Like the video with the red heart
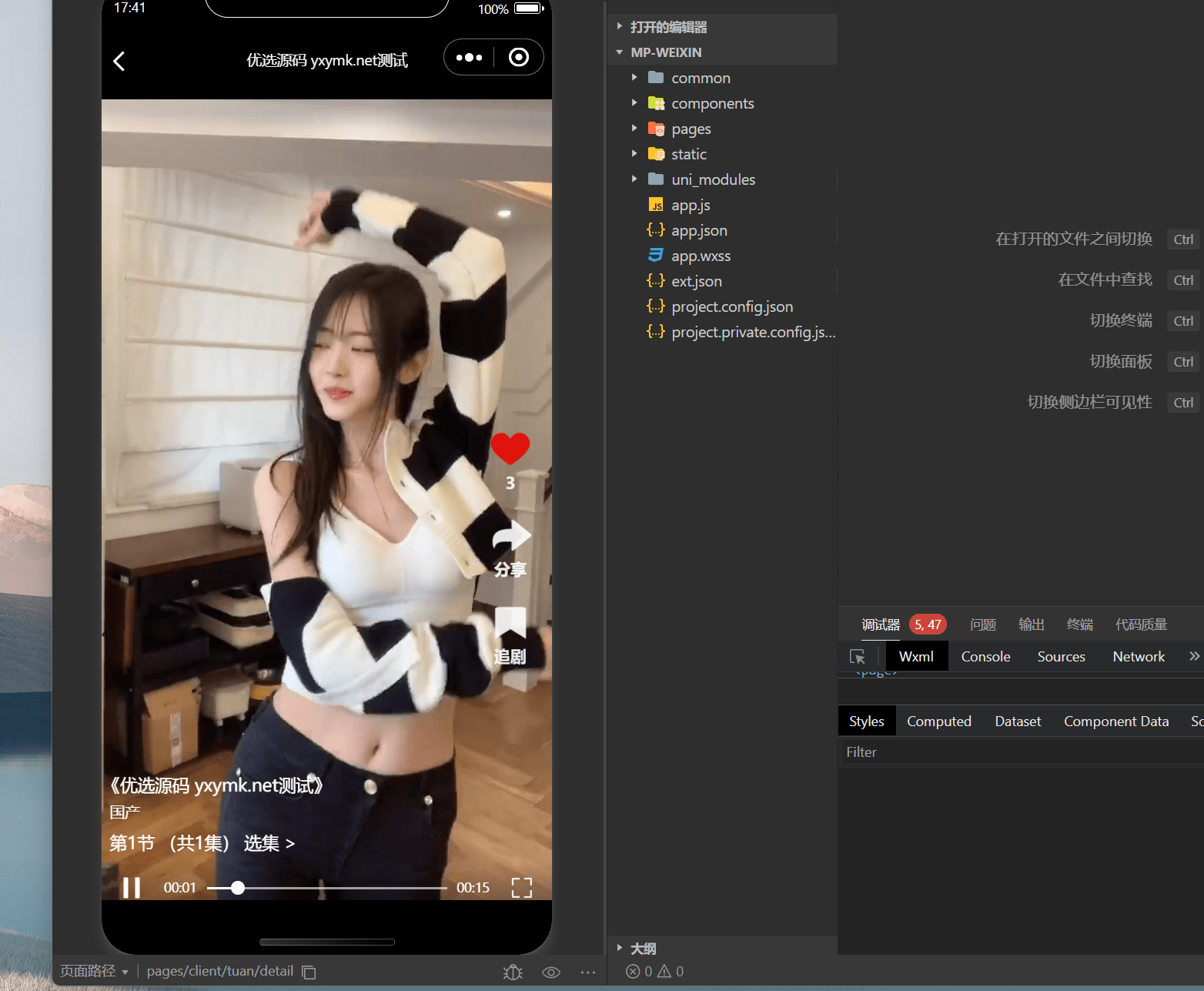The image size is (1204, 991). click(510, 449)
